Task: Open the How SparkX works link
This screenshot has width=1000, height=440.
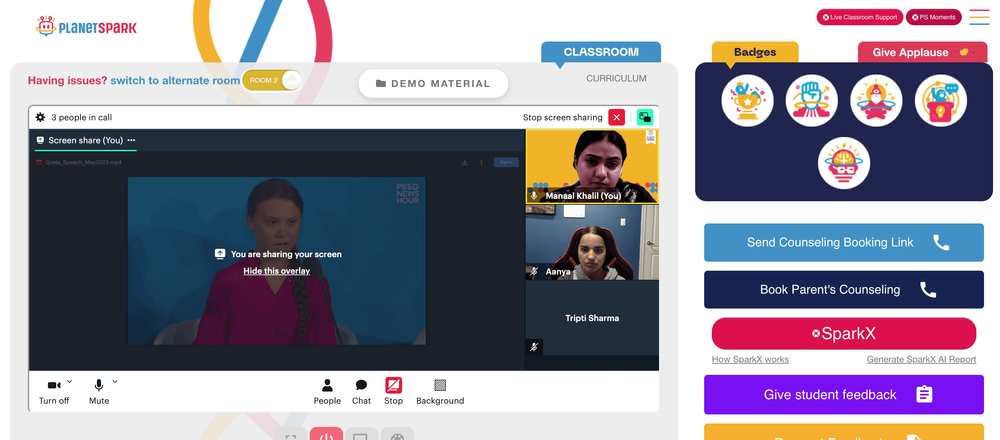Action: click(750, 360)
